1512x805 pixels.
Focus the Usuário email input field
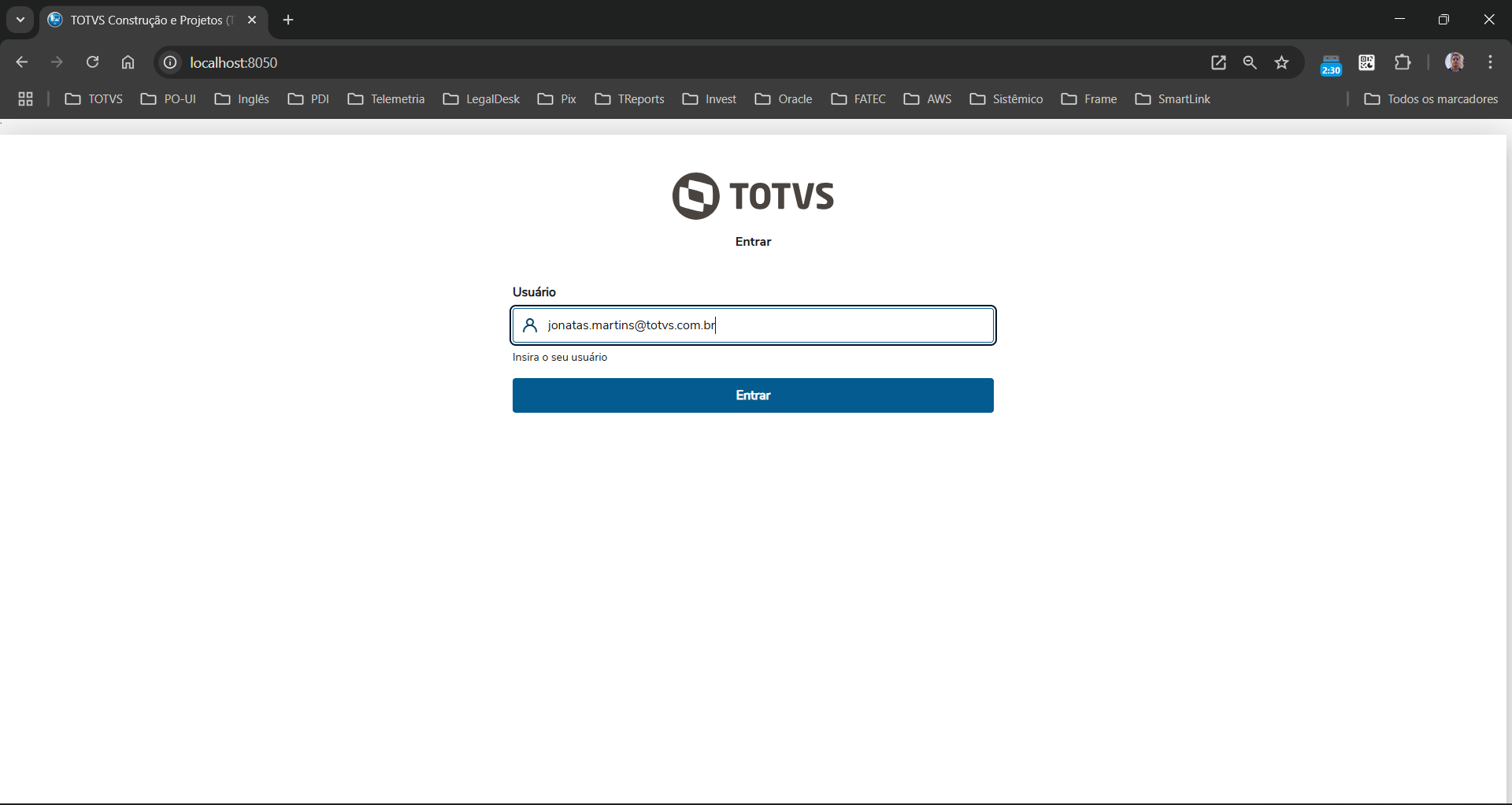click(x=753, y=325)
